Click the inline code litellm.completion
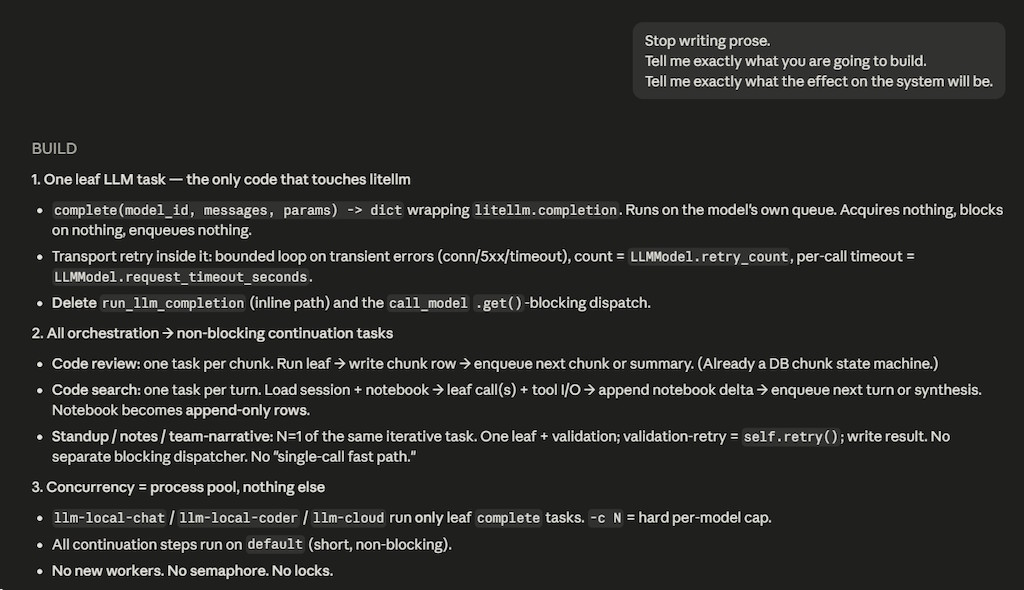This screenshot has height=590, width=1024. click(546, 210)
